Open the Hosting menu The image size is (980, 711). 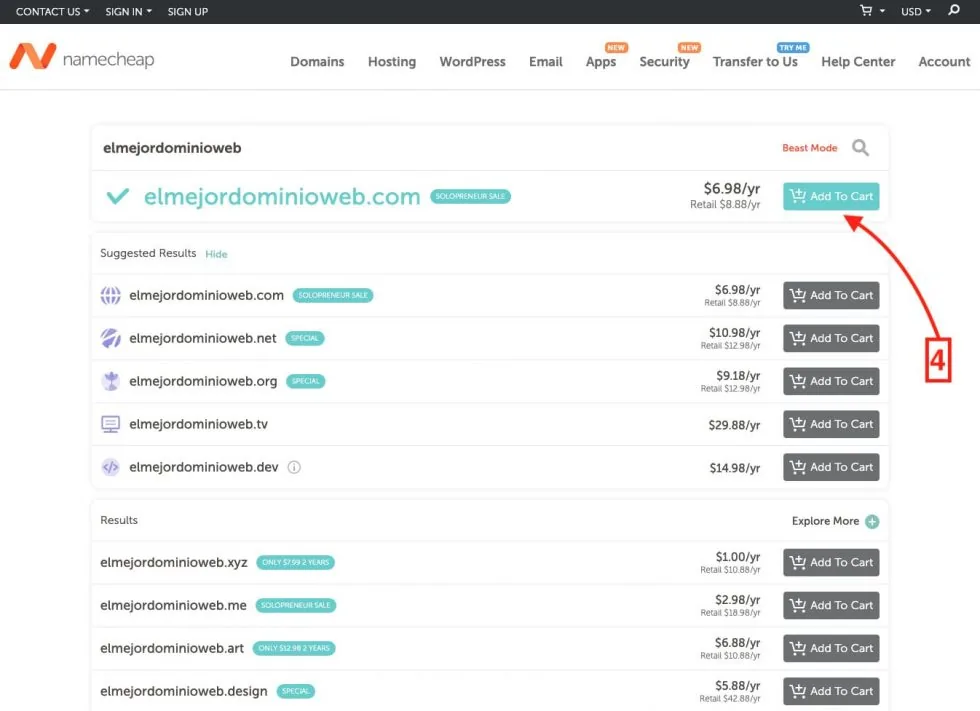point(392,61)
